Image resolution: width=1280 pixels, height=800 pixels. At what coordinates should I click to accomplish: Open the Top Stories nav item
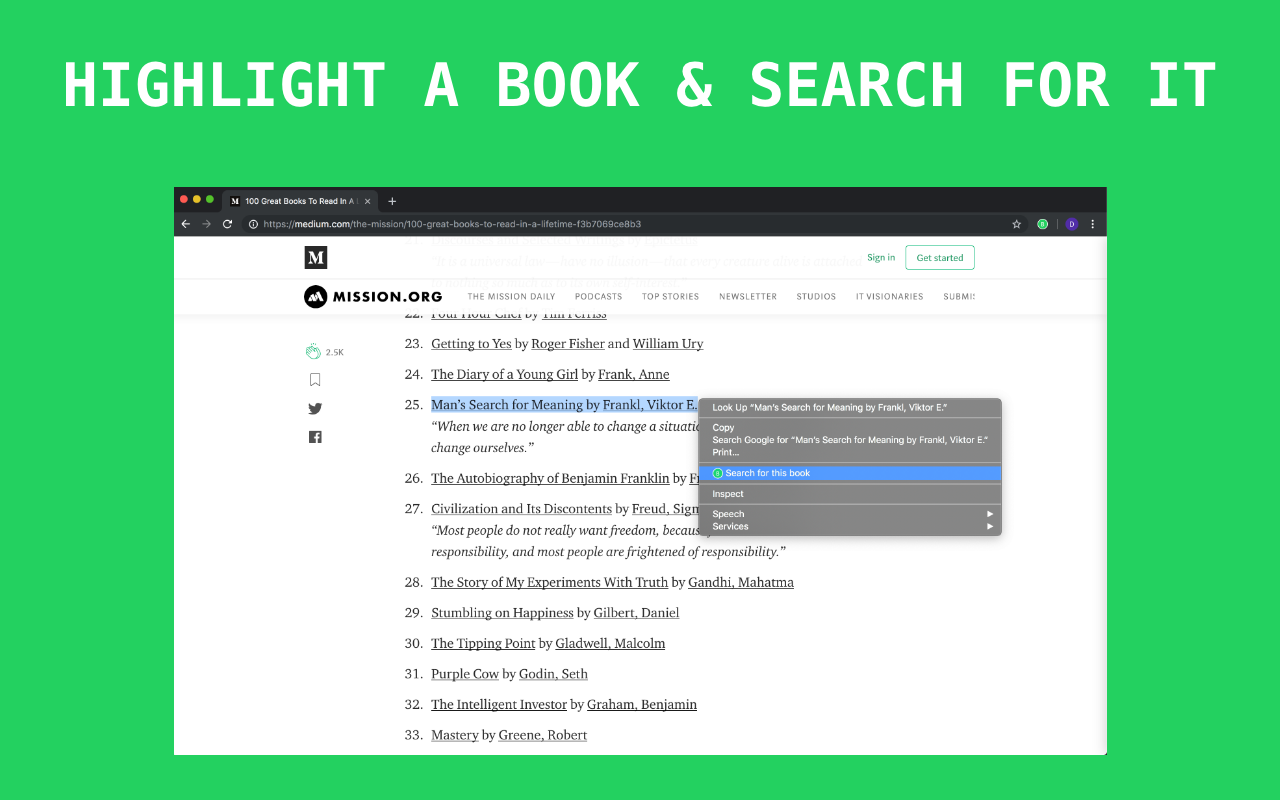[x=671, y=297]
